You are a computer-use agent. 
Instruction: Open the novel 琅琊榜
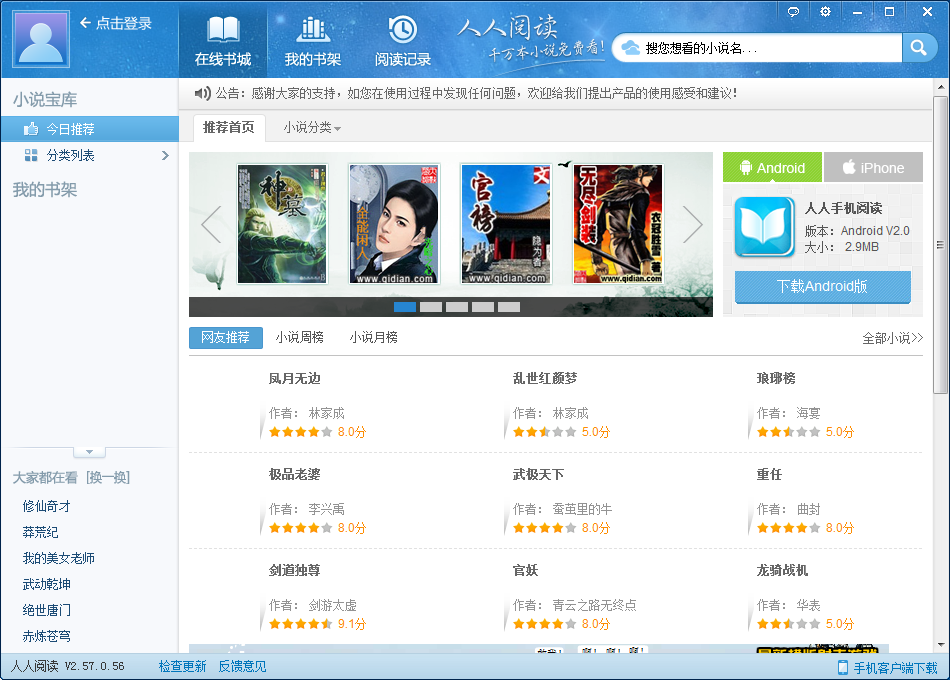click(x=776, y=378)
